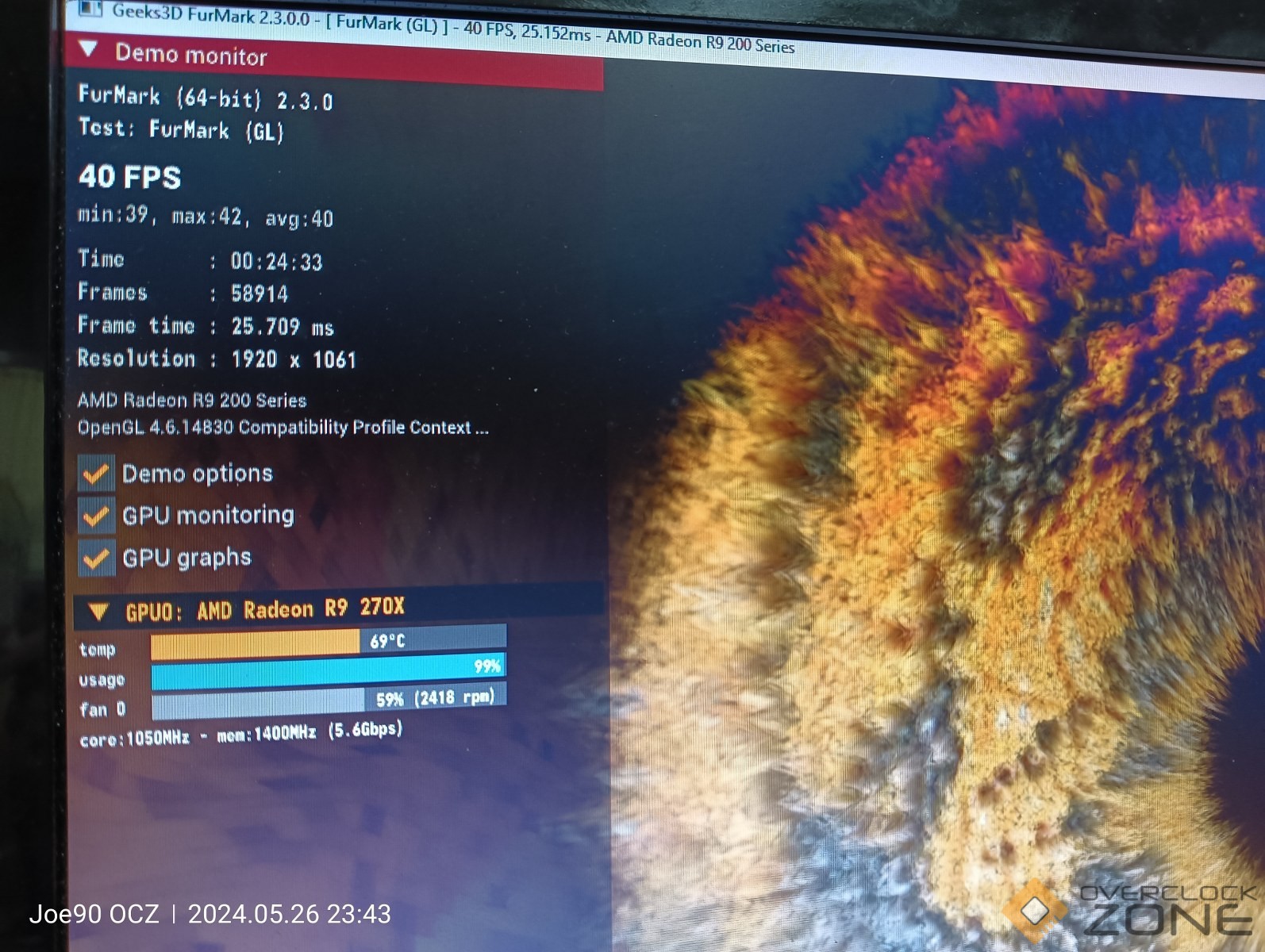
Task: Click the 40 FPS counter text
Action: (x=129, y=176)
